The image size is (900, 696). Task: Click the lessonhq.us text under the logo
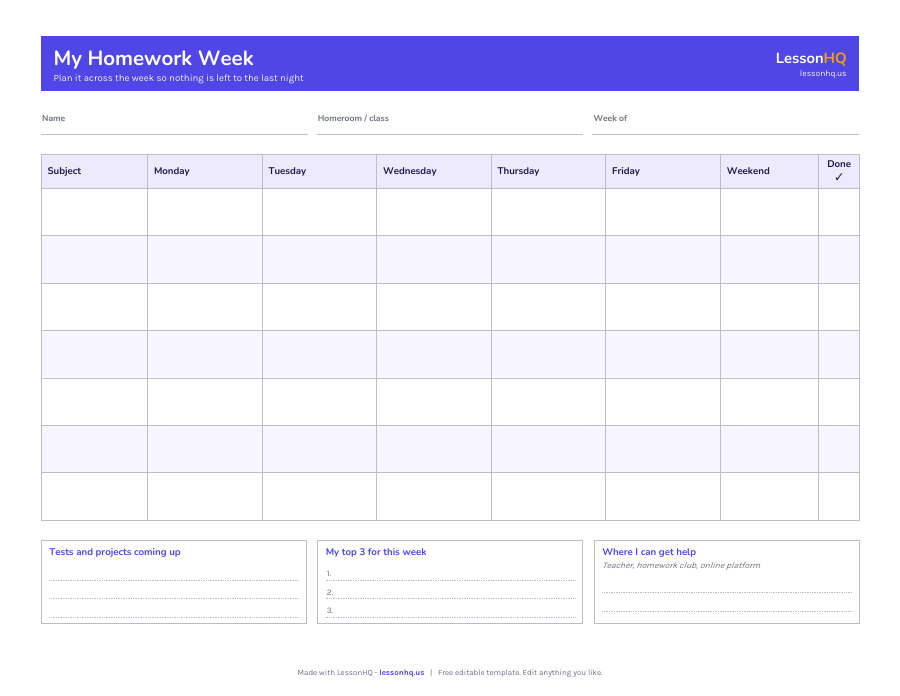click(x=823, y=73)
